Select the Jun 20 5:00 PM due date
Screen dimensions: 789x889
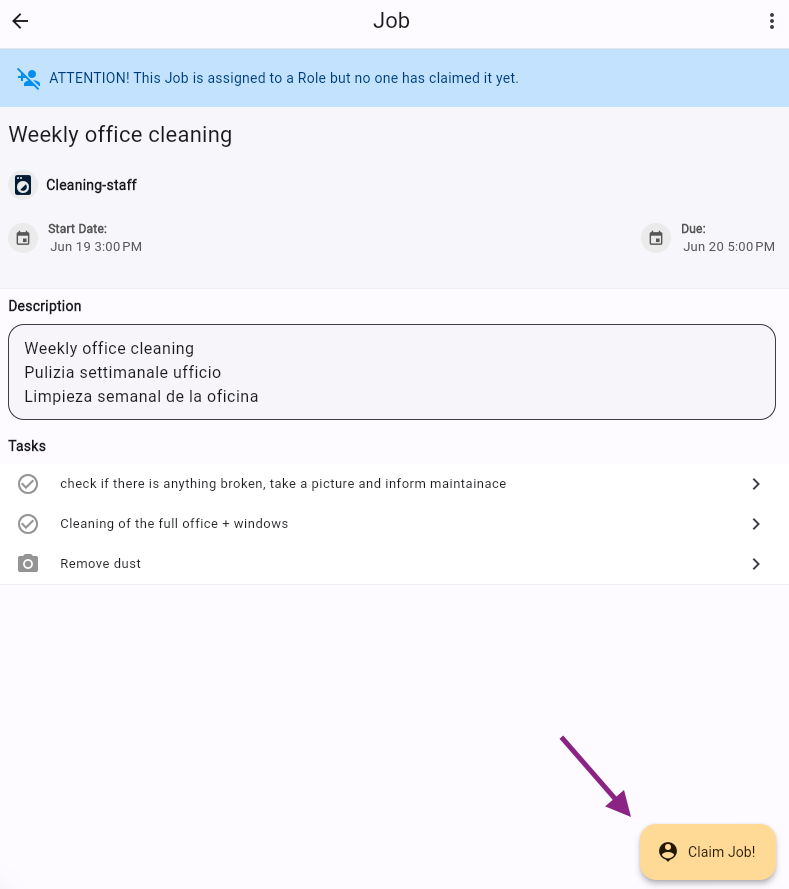[728, 246]
